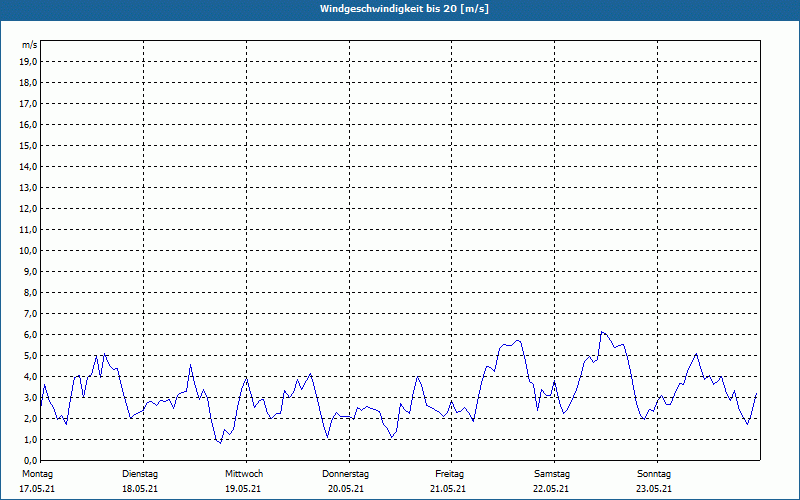The height and width of the screenshot is (500, 800).
Task: Click the 20.05.21 date label
Action: (346, 489)
